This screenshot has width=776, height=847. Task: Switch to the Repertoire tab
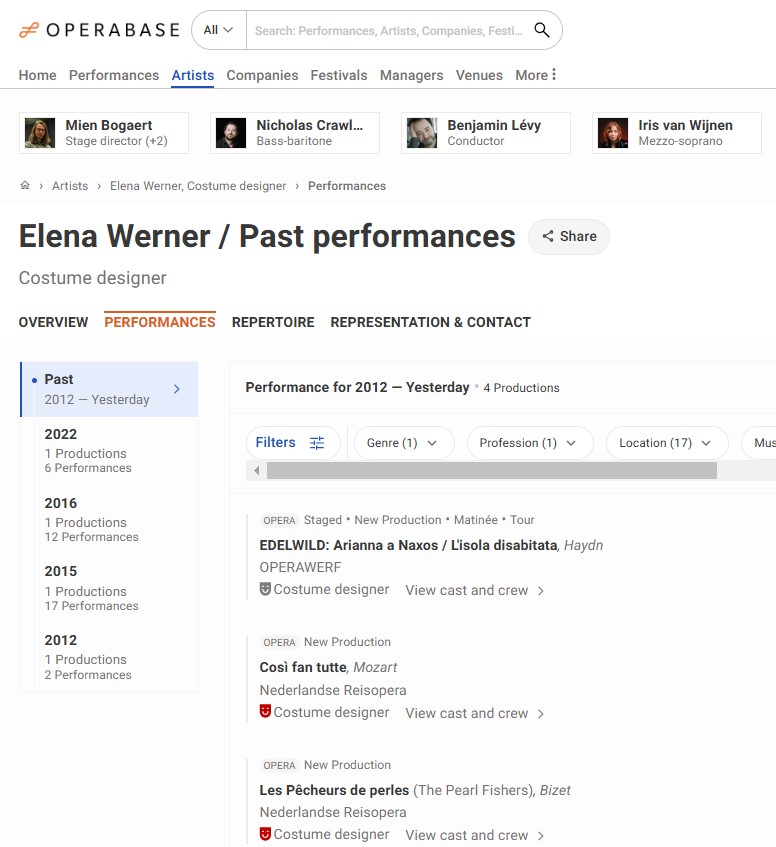click(273, 322)
